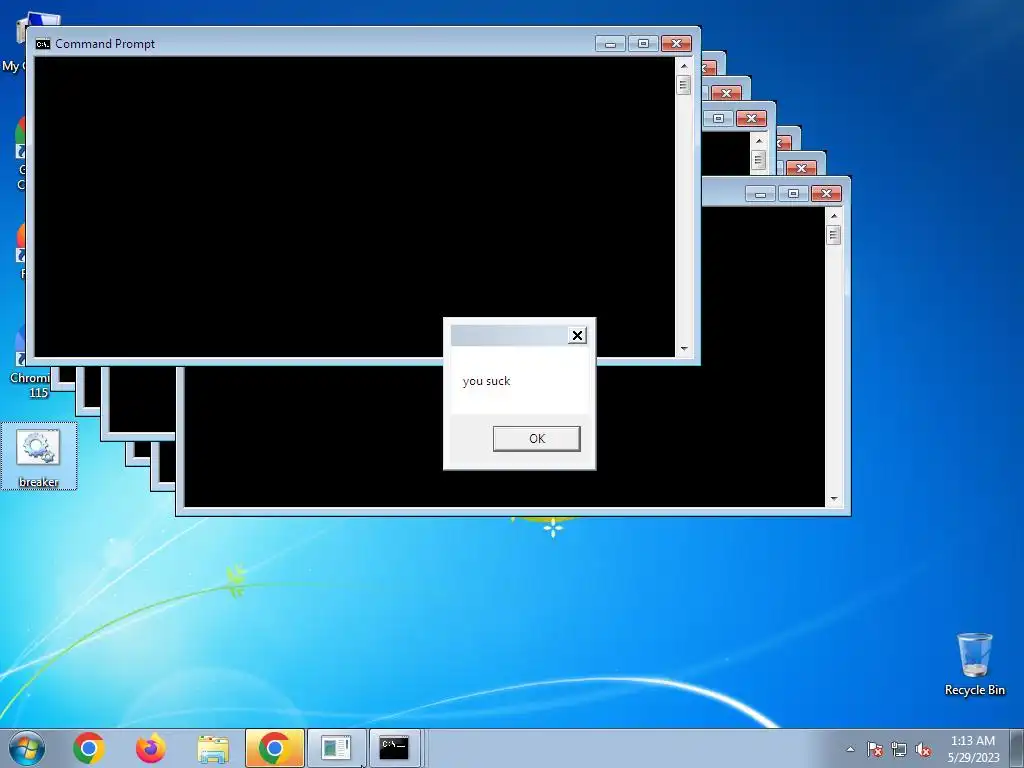Open the front Command Prompt system menu icon
Image resolution: width=1024 pixels, height=768 pixels.
pyautogui.click(x=43, y=44)
